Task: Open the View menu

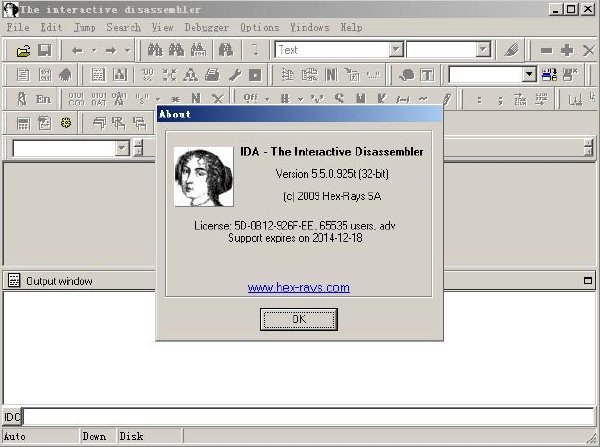Action: click(163, 28)
